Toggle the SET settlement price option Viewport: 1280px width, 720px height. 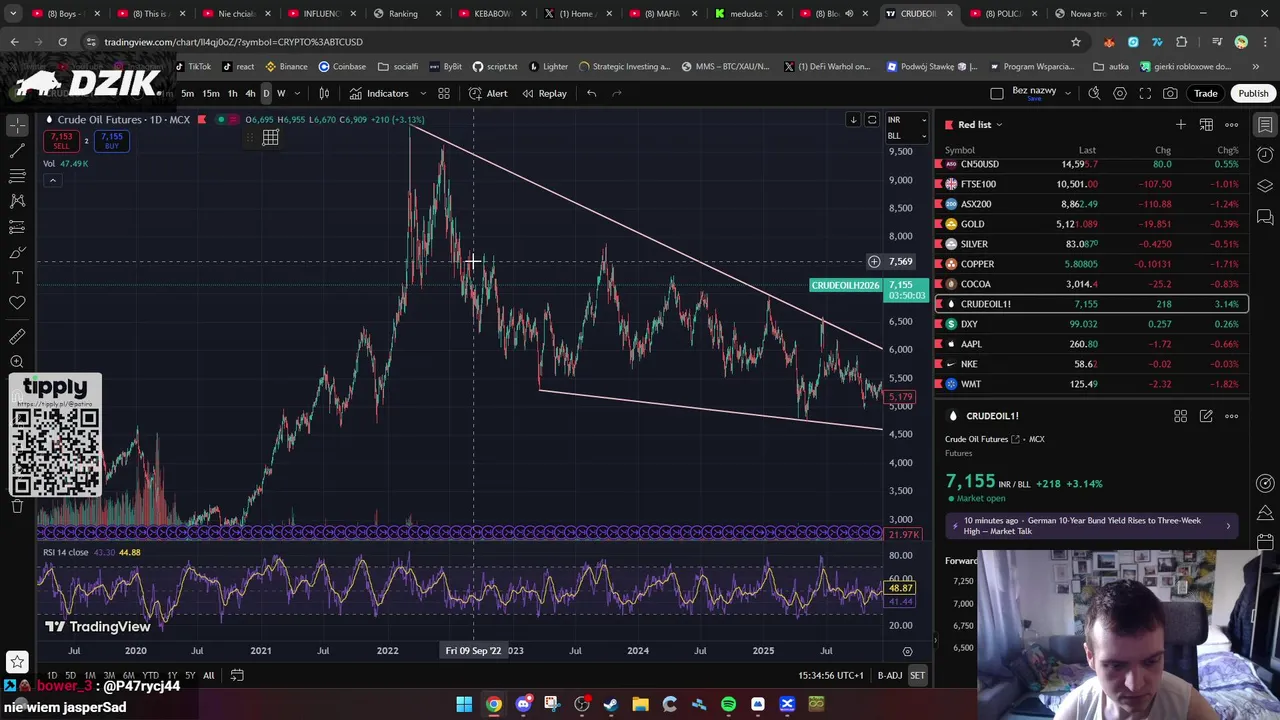[917, 675]
